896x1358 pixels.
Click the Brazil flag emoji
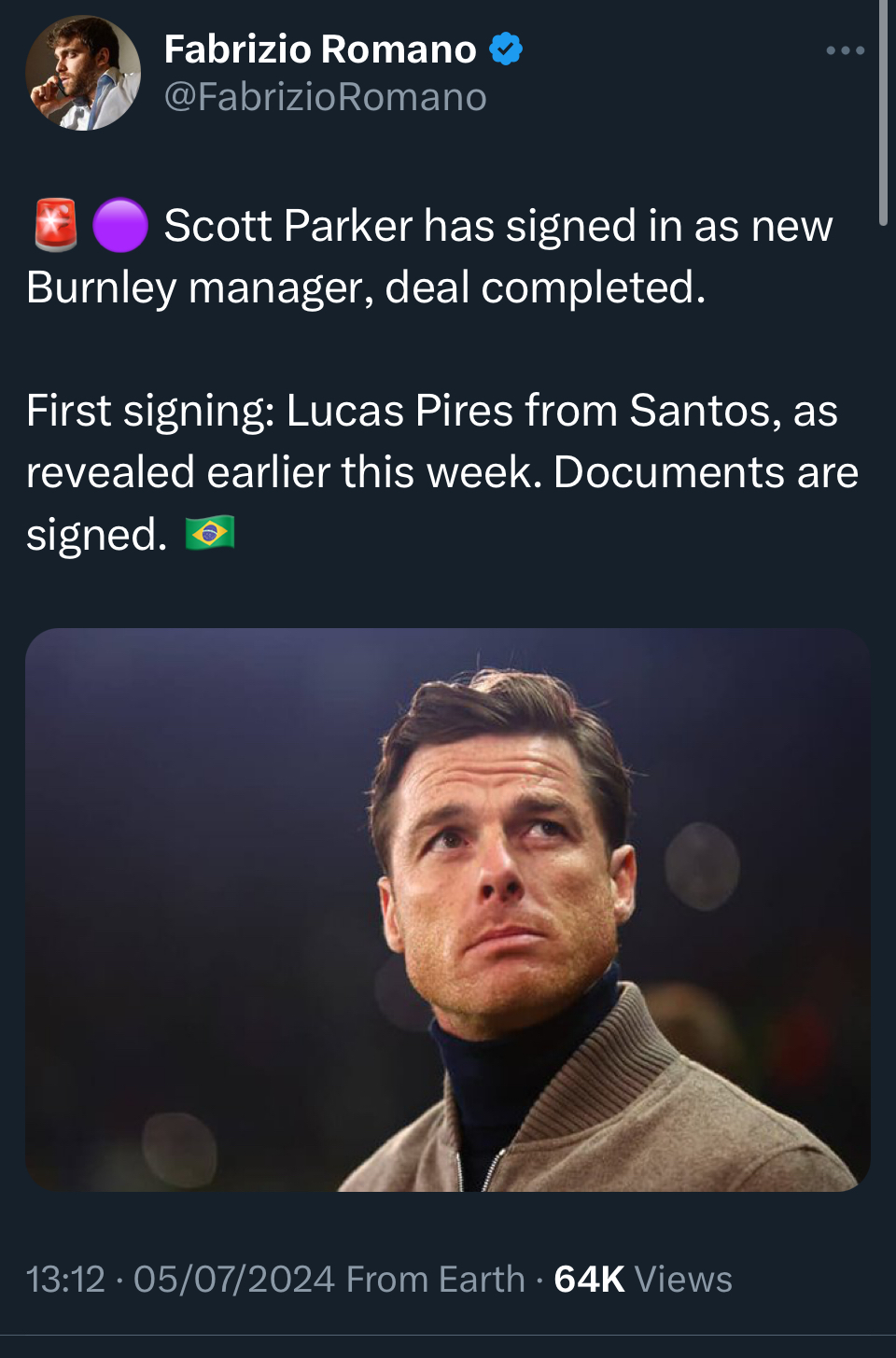[210, 534]
